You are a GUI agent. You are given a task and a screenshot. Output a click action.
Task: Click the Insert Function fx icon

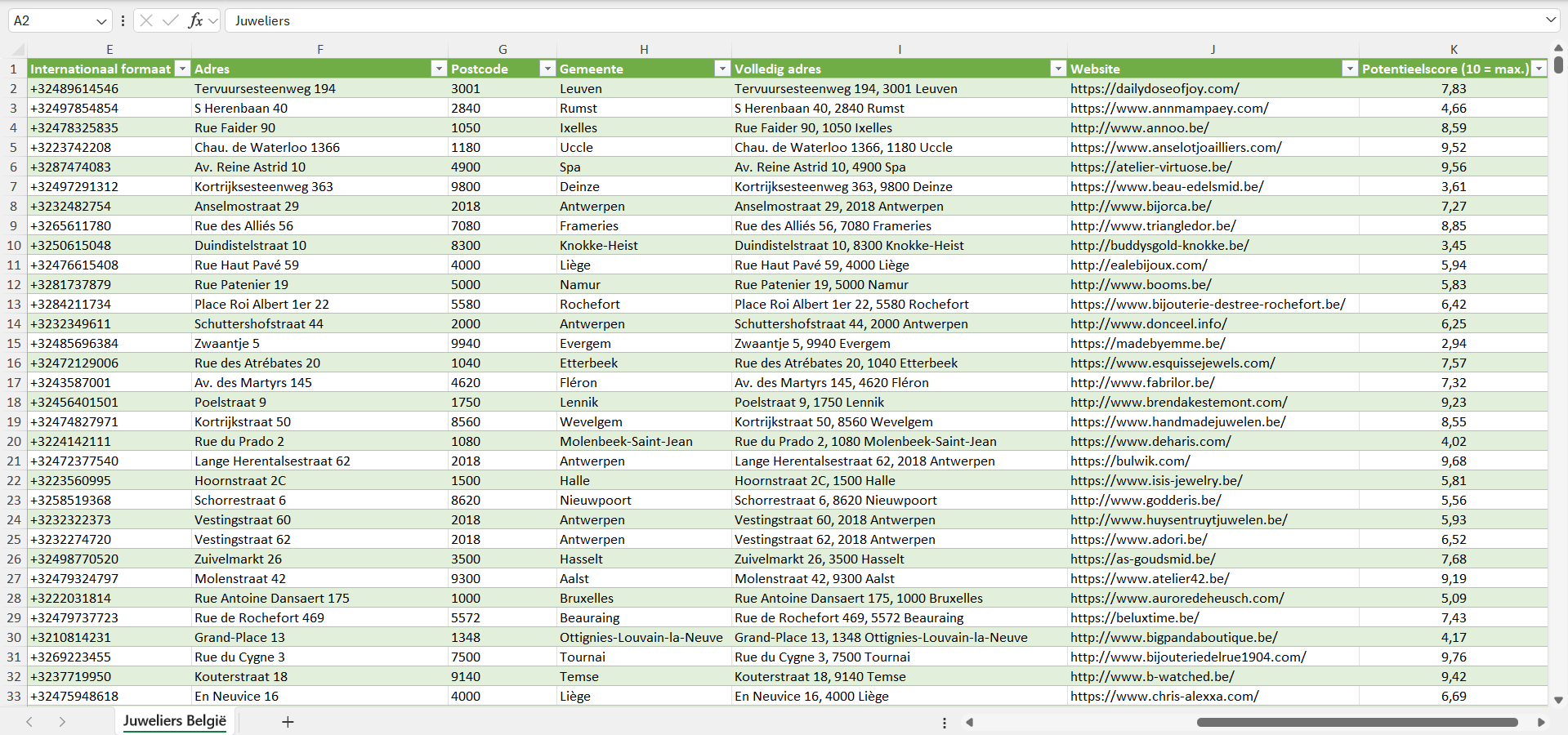coord(195,20)
